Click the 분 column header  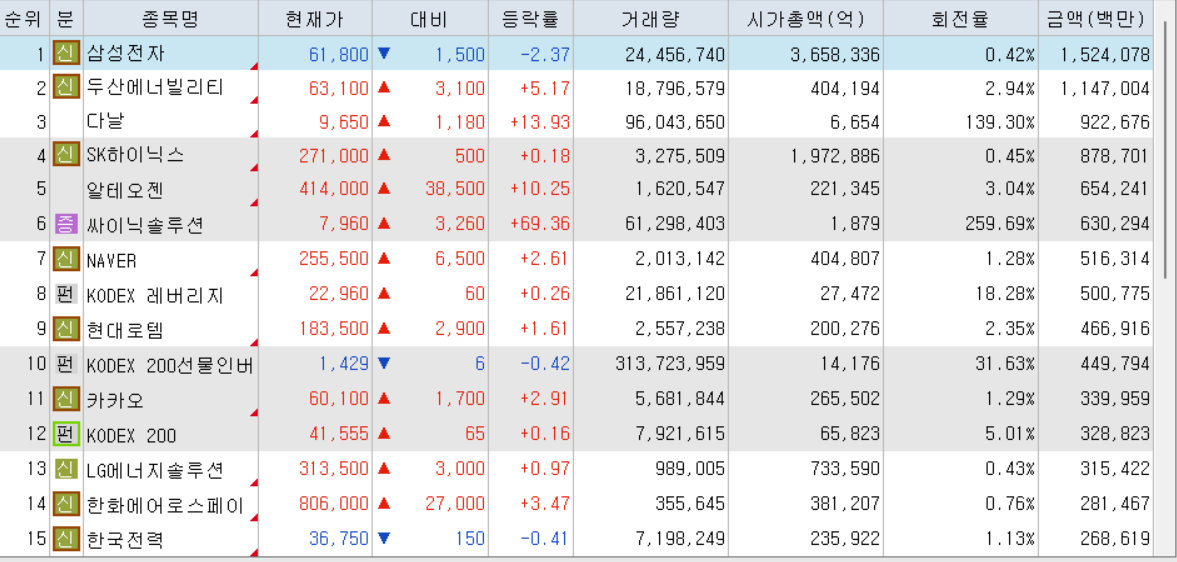(x=66, y=18)
